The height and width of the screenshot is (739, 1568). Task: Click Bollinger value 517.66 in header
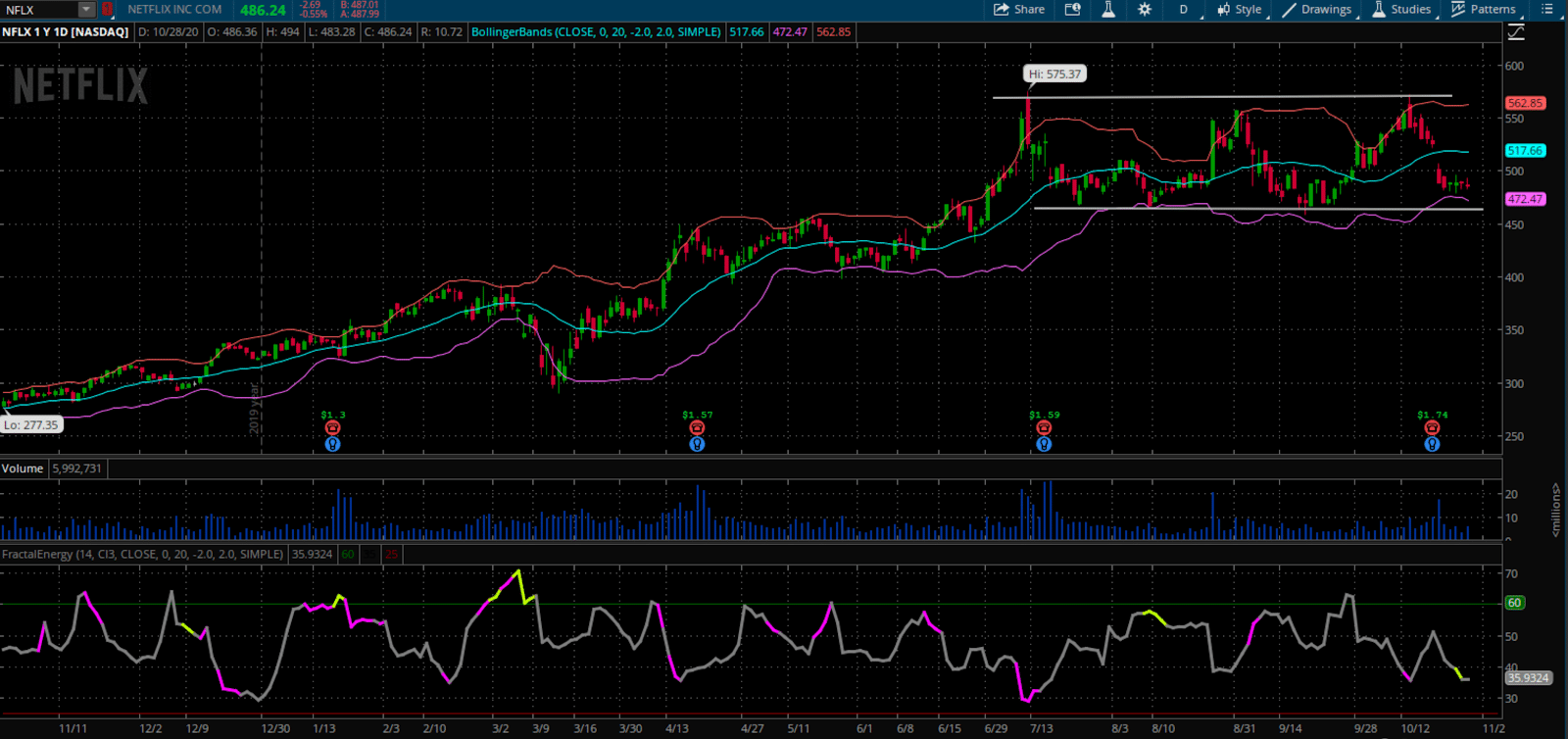747,32
